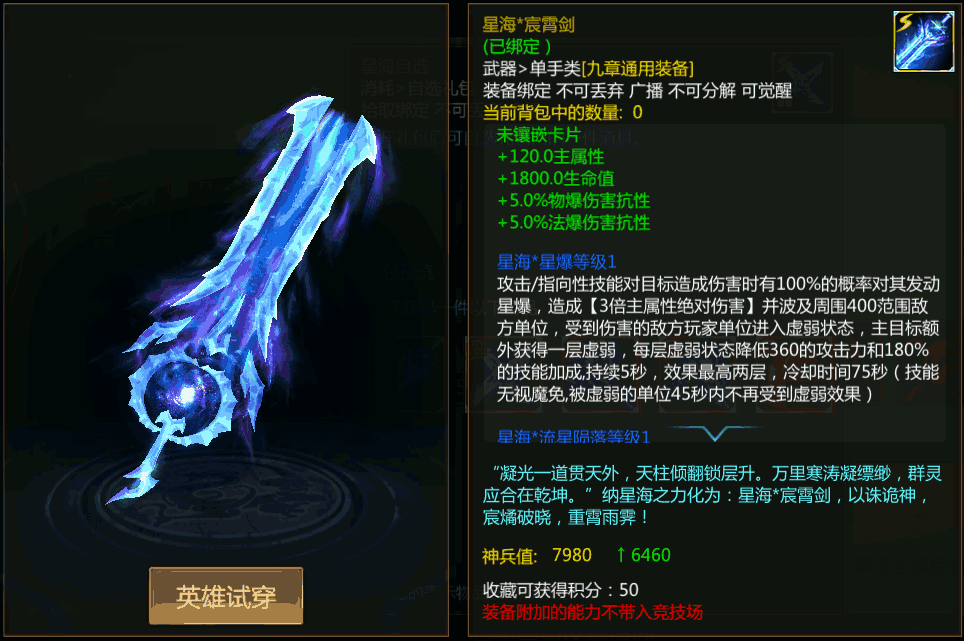Click the red 装备附加的能力不带入竞技场 warning
The width and height of the screenshot is (964, 641).
593,612
